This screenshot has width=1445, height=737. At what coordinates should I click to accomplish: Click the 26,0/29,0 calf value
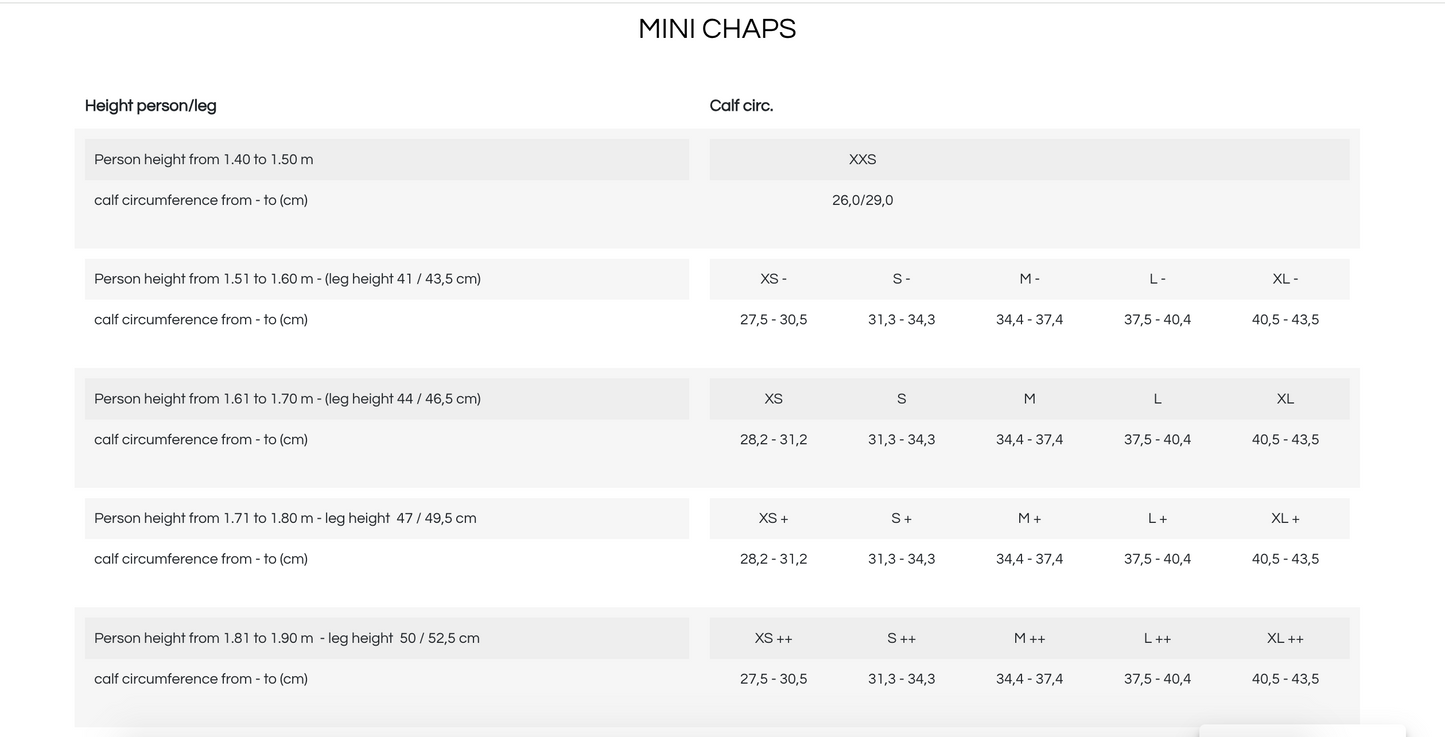tap(862, 200)
